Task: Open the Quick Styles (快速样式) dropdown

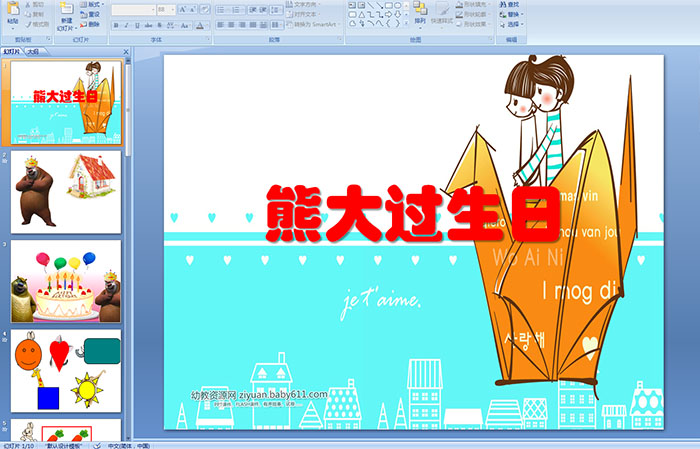Action: click(x=442, y=13)
